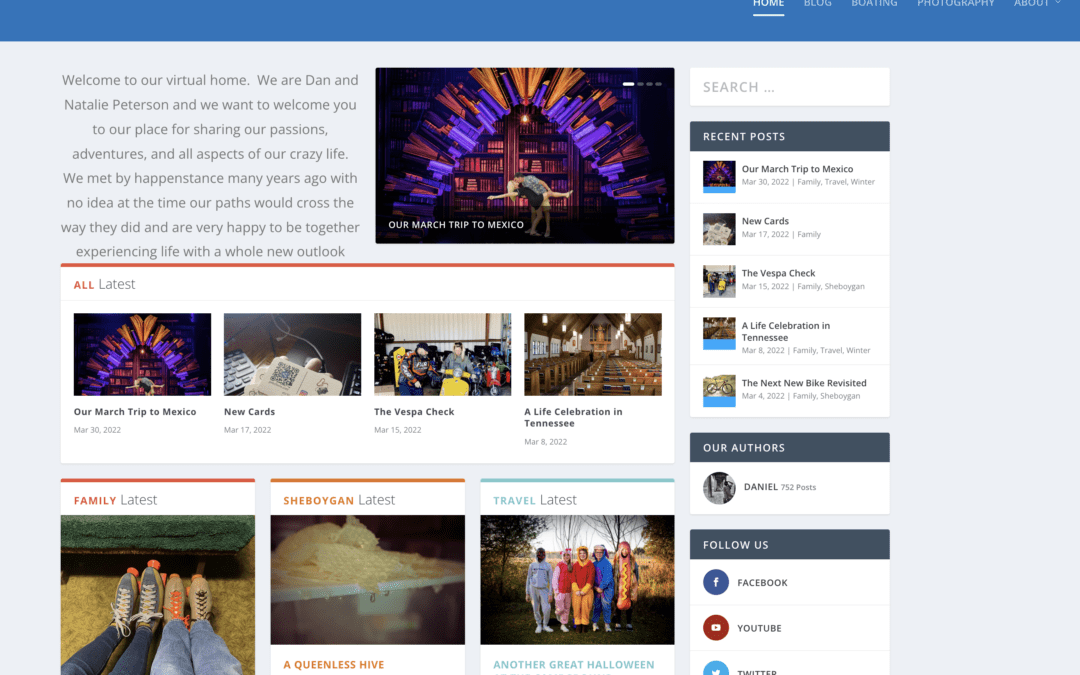Open the Boating menu item
The height and width of the screenshot is (675, 1080).
coord(874,4)
